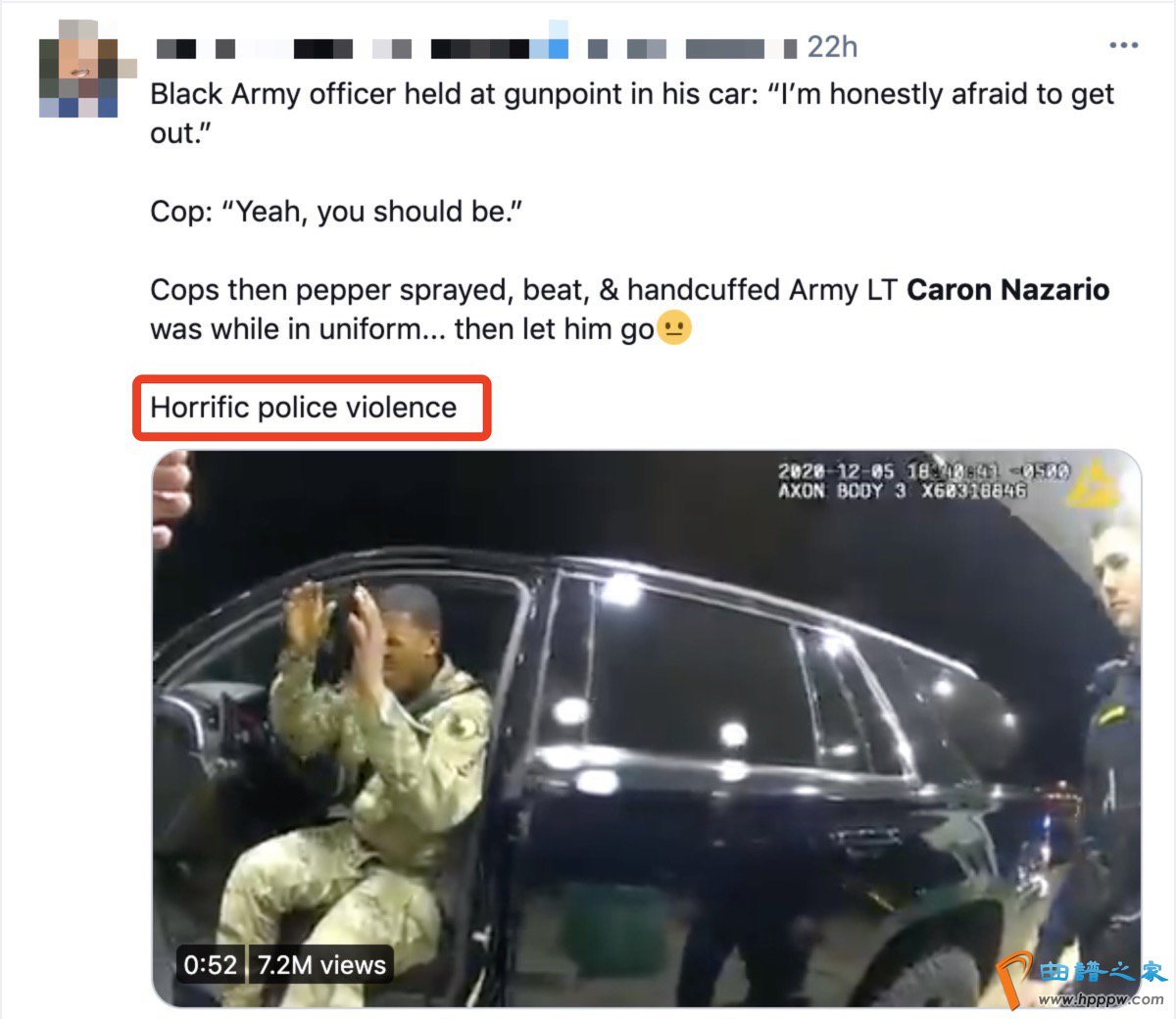The width and height of the screenshot is (1176, 1019).
Task: Click the 7.2M views counter
Action: 321,965
